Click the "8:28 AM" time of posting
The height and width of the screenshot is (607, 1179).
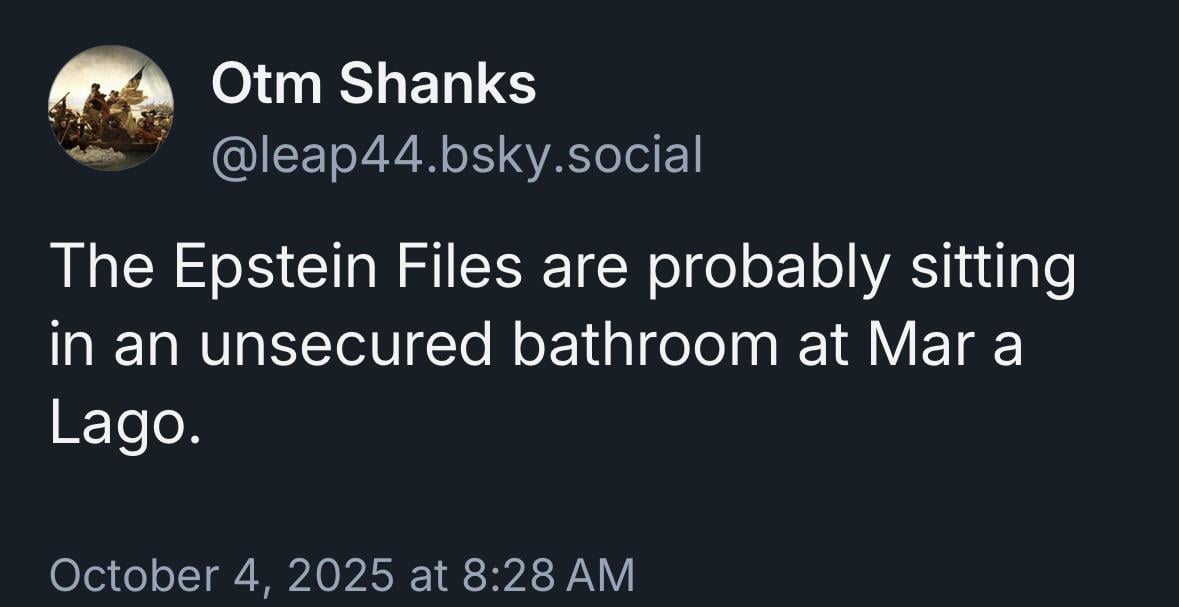[546, 575]
